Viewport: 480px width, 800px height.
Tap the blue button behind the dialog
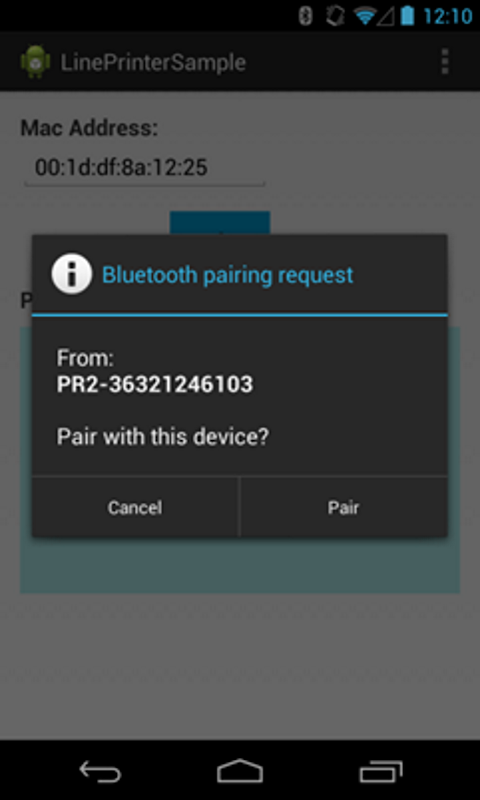pos(220,223)
